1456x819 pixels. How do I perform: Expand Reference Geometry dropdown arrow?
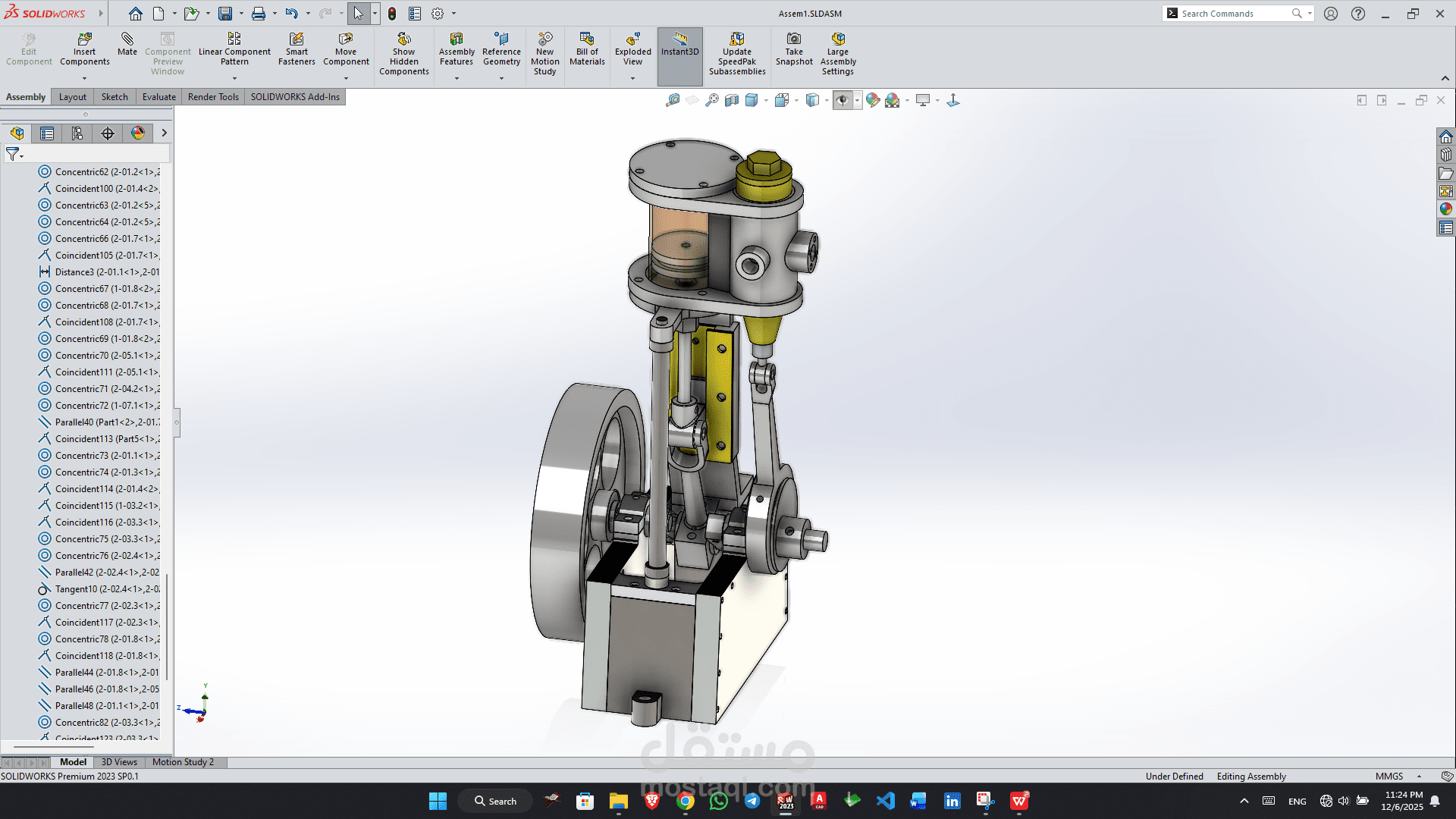coord(501,78)
